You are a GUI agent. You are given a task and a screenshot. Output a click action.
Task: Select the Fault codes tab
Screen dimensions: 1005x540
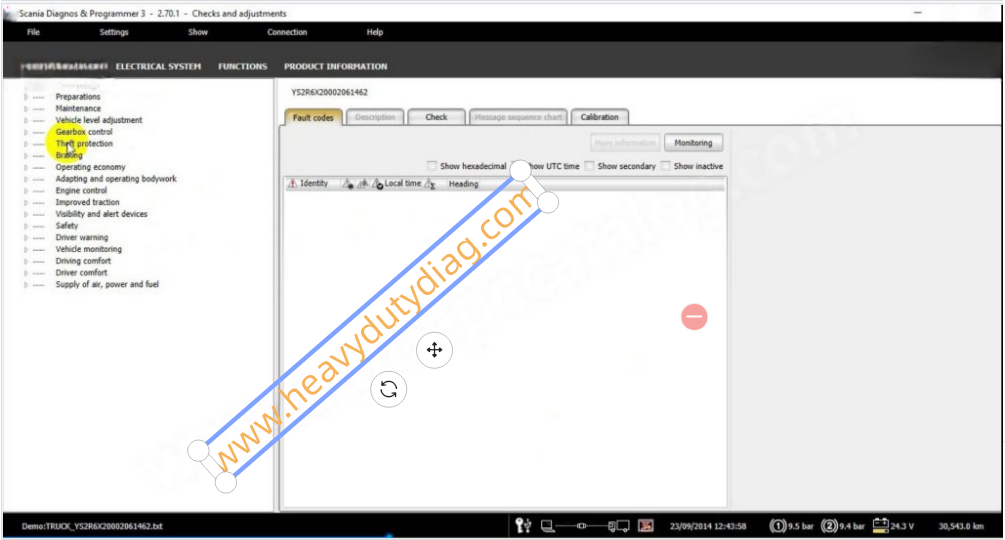click(313, 117)
